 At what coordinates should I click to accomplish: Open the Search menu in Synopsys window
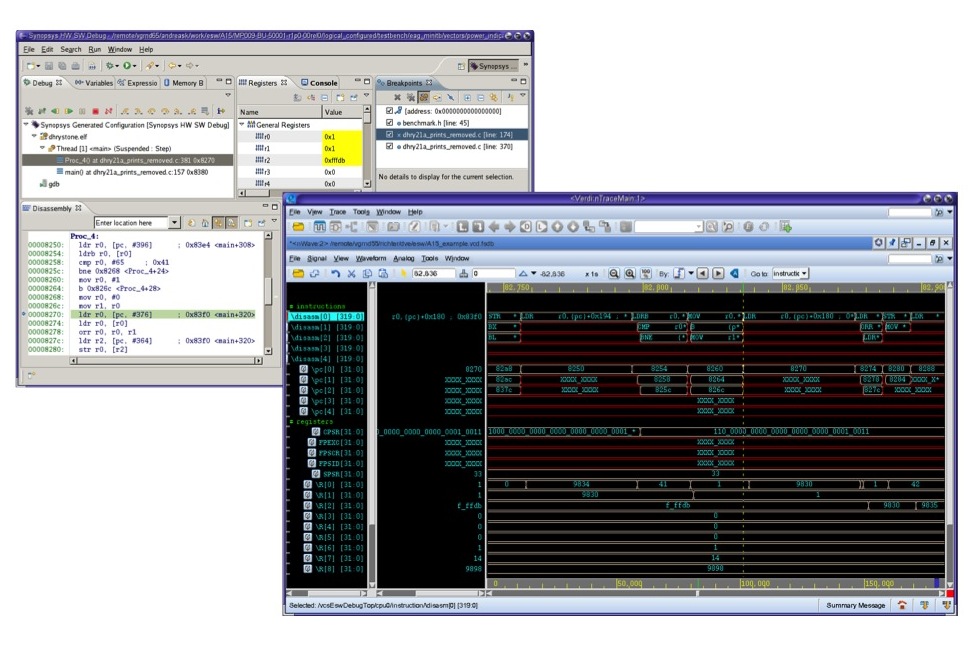pyautogui.click(x=70, y=49)
